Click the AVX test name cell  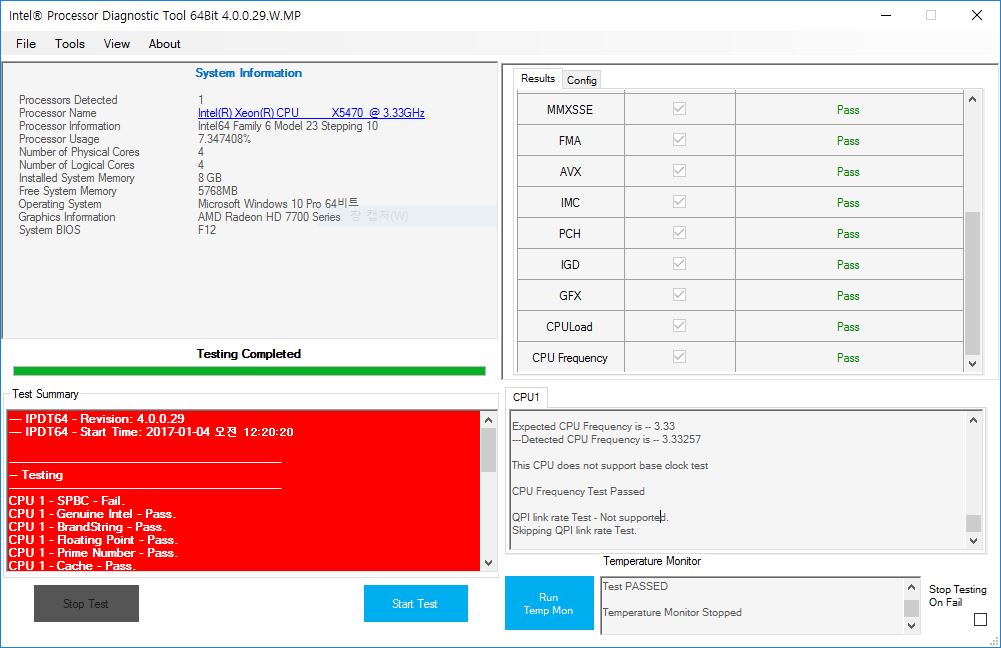point(570,171)
